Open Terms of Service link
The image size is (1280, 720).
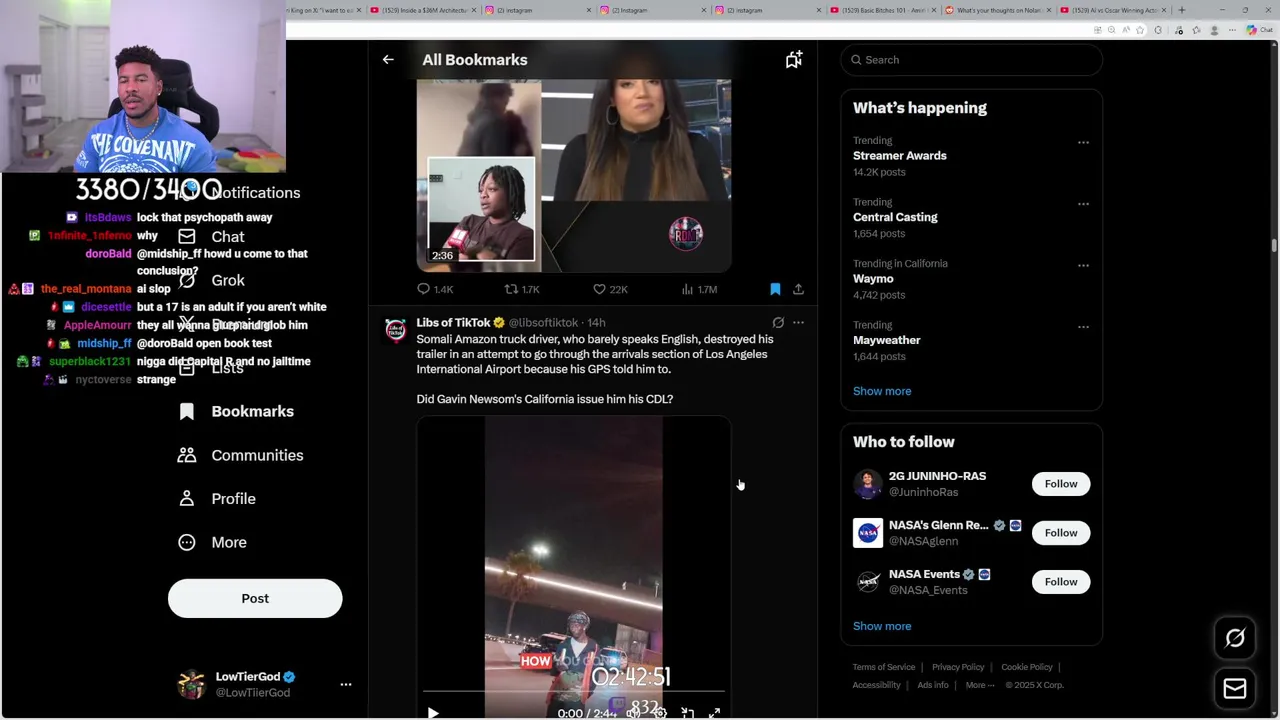[x=883, y=667]
